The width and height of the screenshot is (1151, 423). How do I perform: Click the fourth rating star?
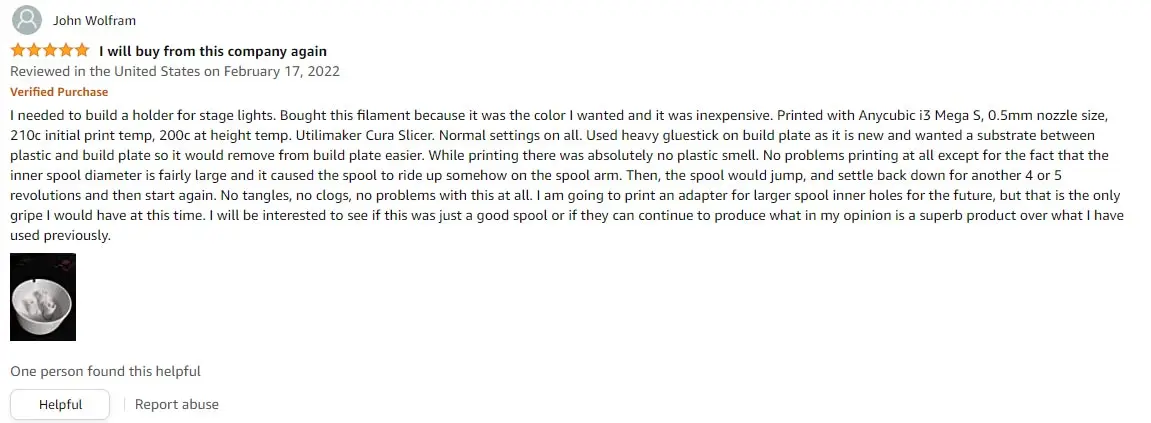pyautogui.click(x=66, y=51)
